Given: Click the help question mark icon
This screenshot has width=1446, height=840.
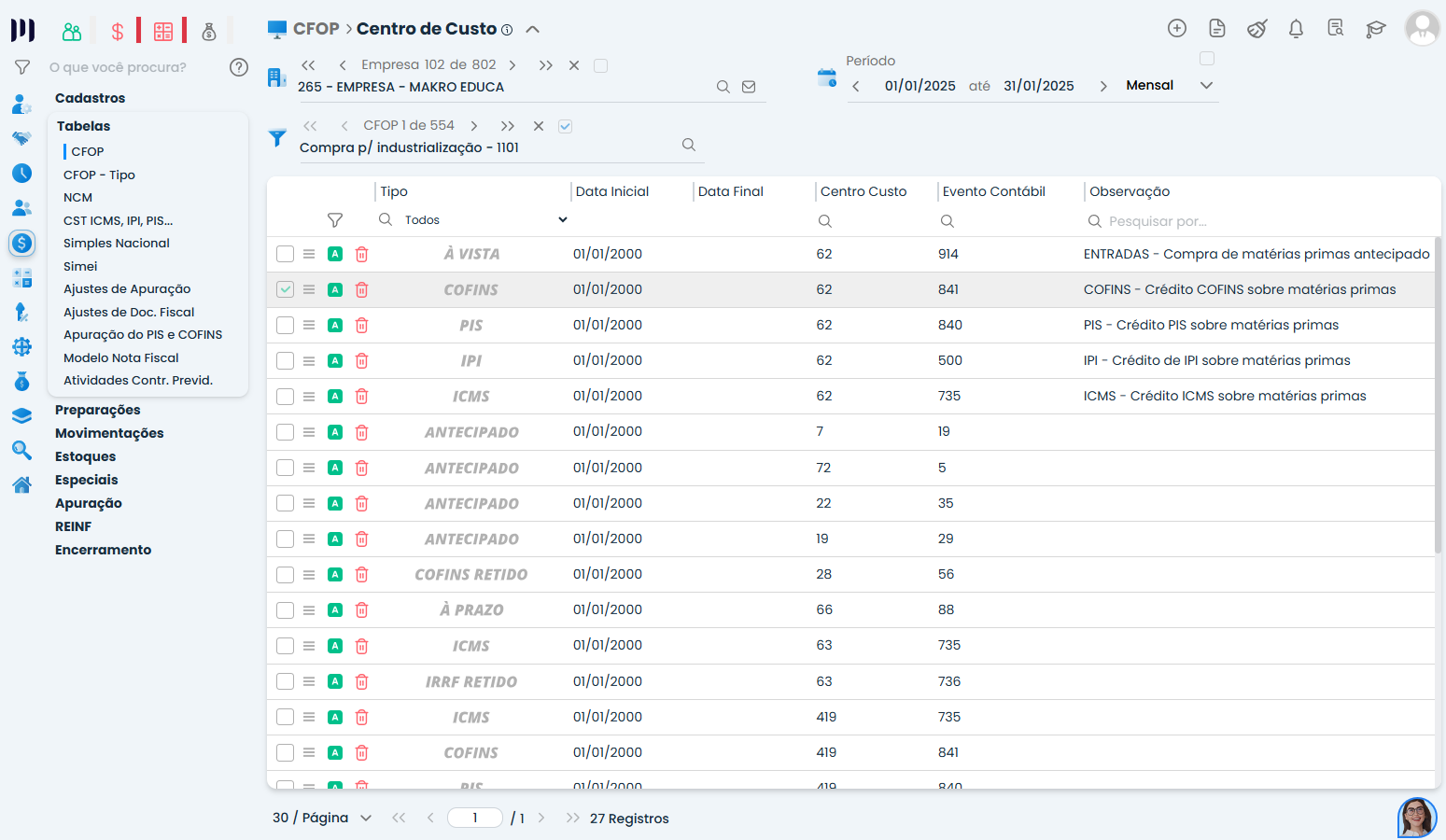Looking at the screenshot, I should click(239, 67).
